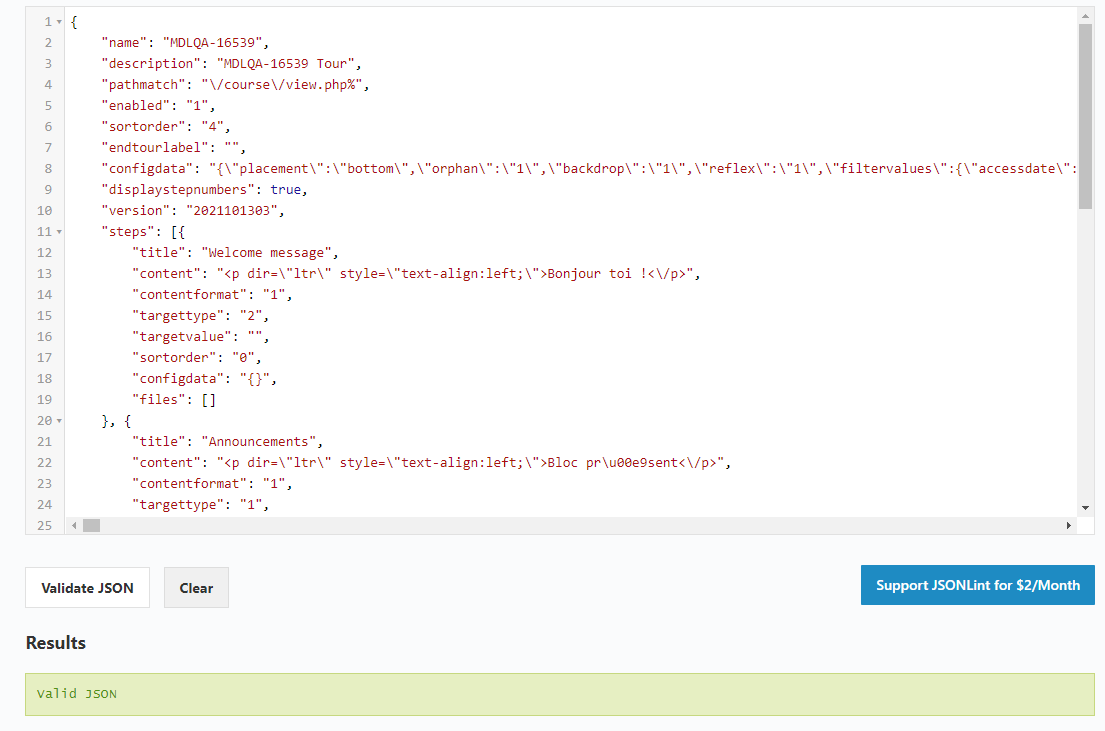Image resolution: width=1105 pixels, height=731 pixels.
Task: Click the "configdata" placement line on line 8
Action: tap(588, 168)
